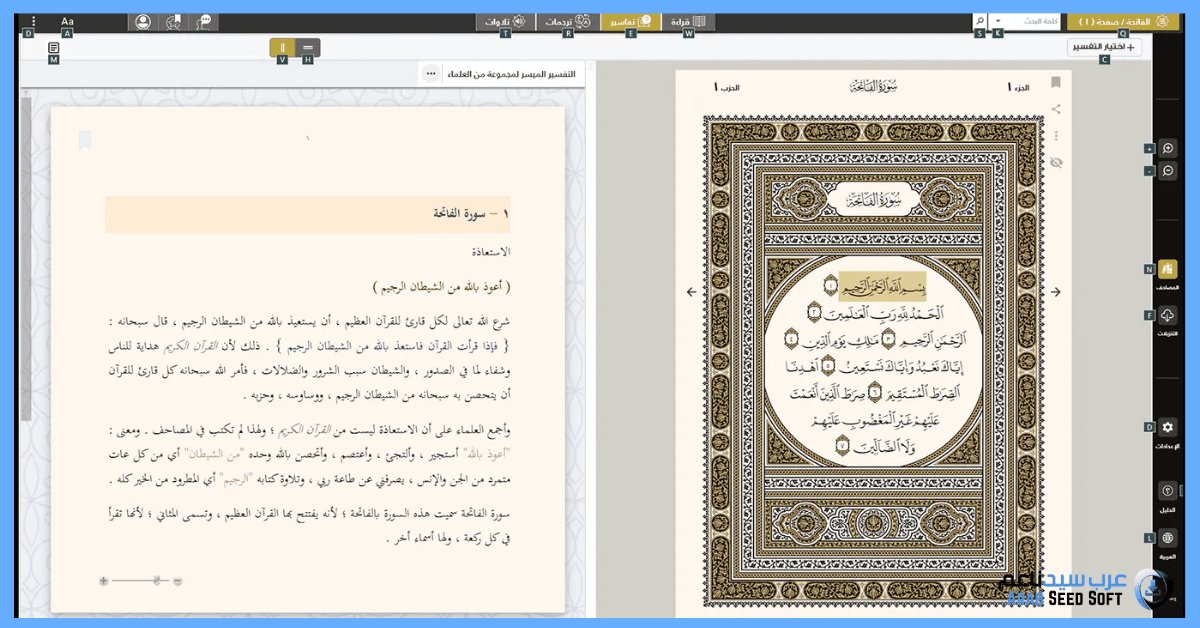Viewport: 1200px width, 628px height.
Task: Open the Mushafs (المصاحف) sidebar item
Action: click(1167, 274)
